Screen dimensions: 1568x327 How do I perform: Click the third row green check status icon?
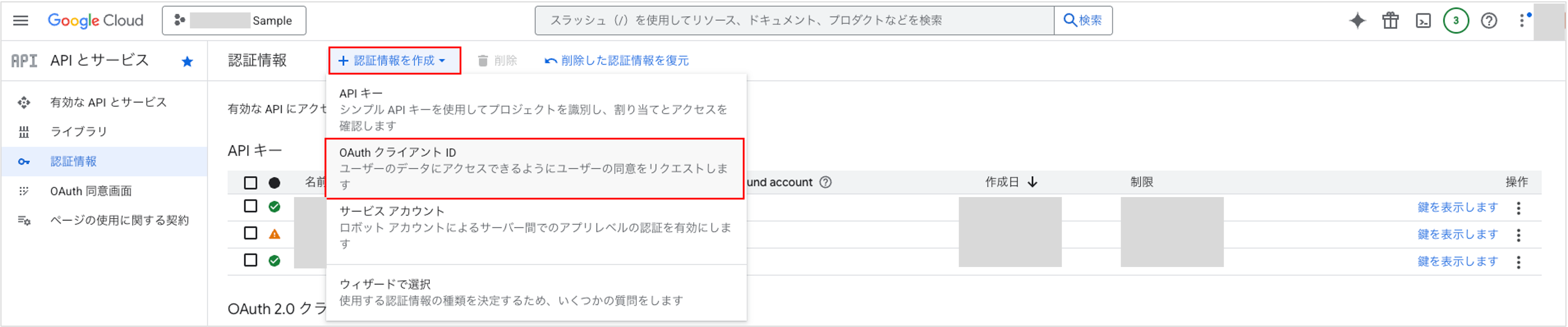[x=275, y=261]
